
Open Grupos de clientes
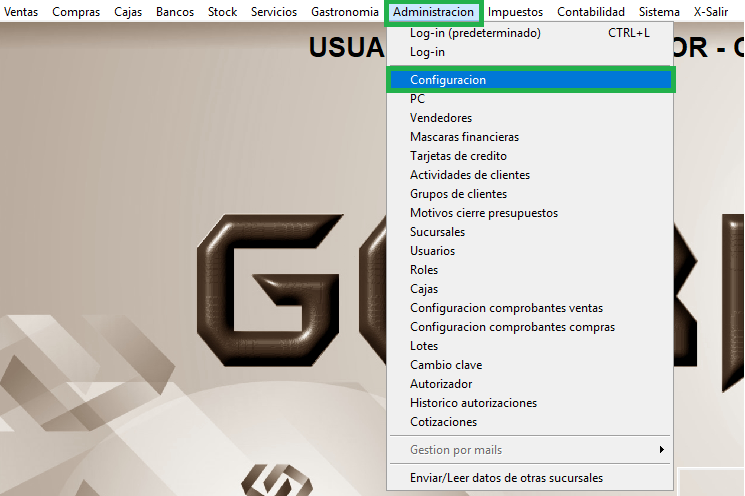[531, 194]
